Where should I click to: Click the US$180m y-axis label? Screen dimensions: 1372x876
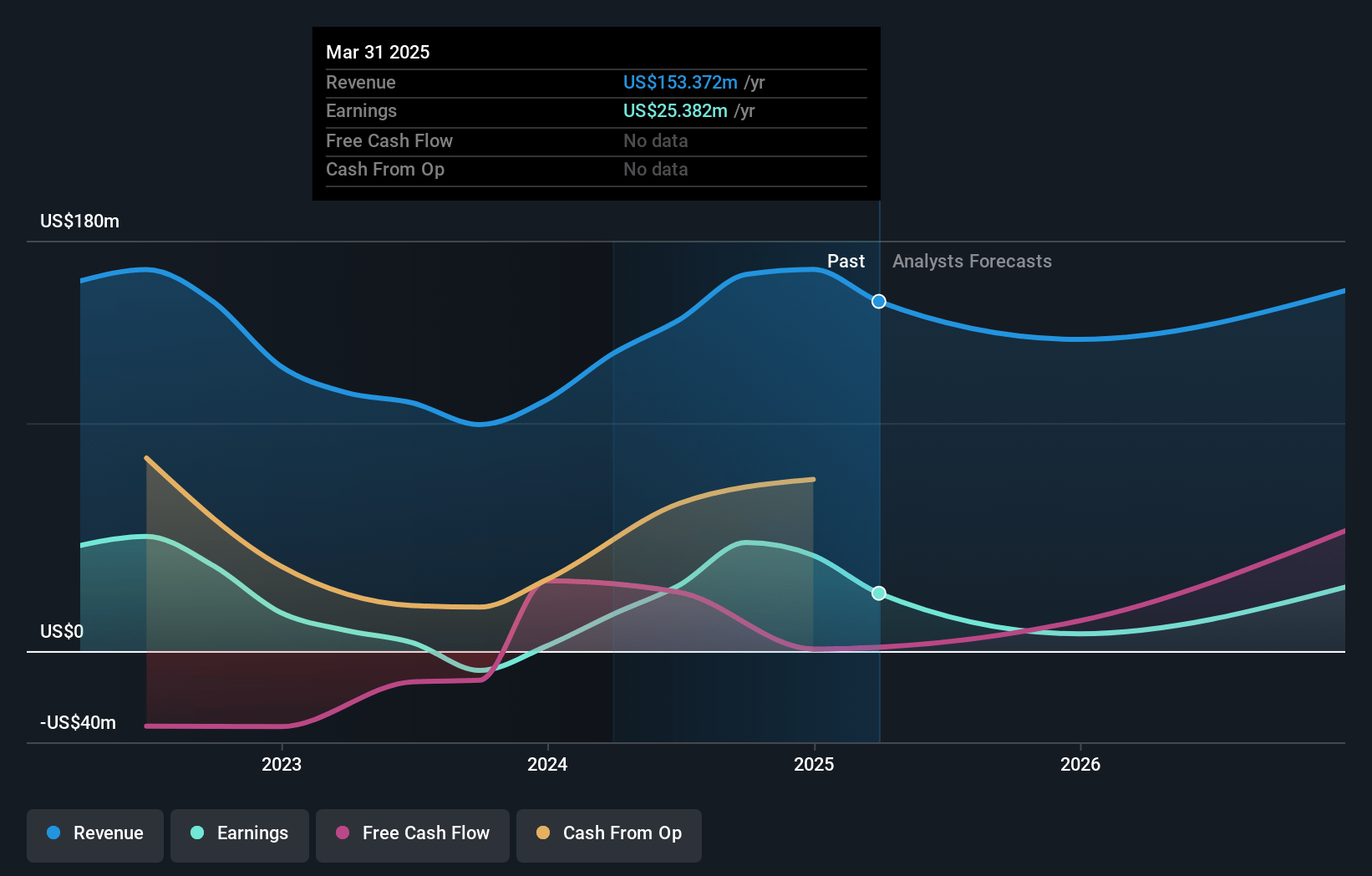[79, 221]
